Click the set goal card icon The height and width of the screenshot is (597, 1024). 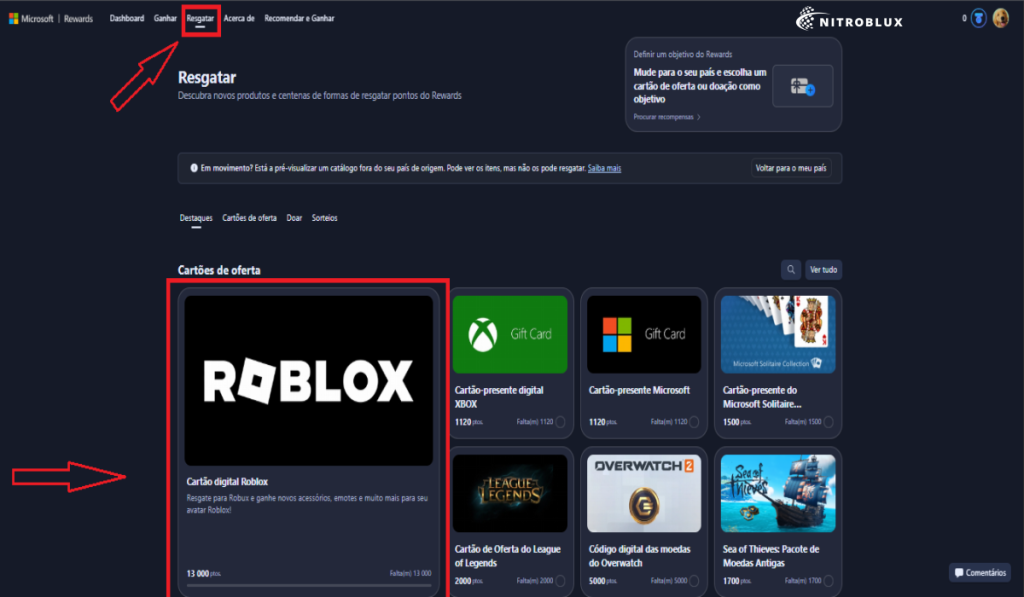click(x=803, y=86)
